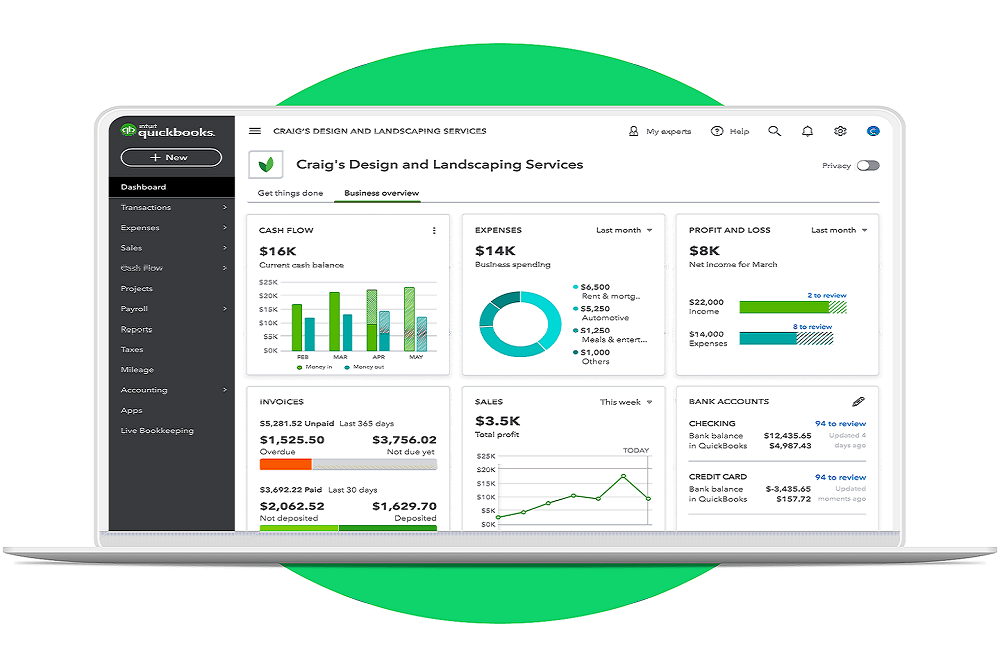Toggle Money out on the cash flow legend
Screen dimensions: 1000x667
tap(370, 367)
